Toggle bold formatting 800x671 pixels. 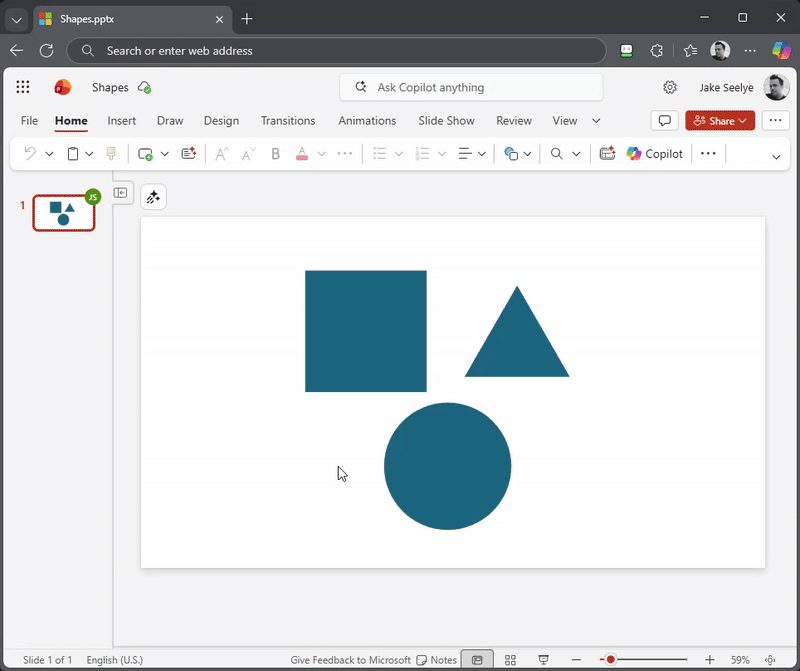275,154
